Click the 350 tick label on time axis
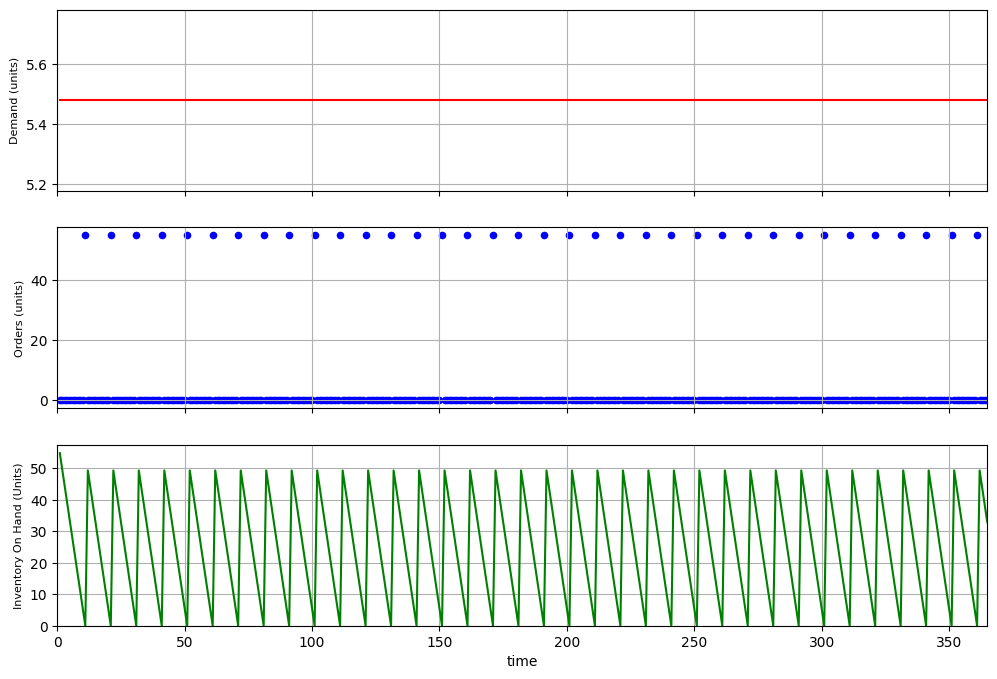Viewport: 997px width, 679px height. click(949, 643)
